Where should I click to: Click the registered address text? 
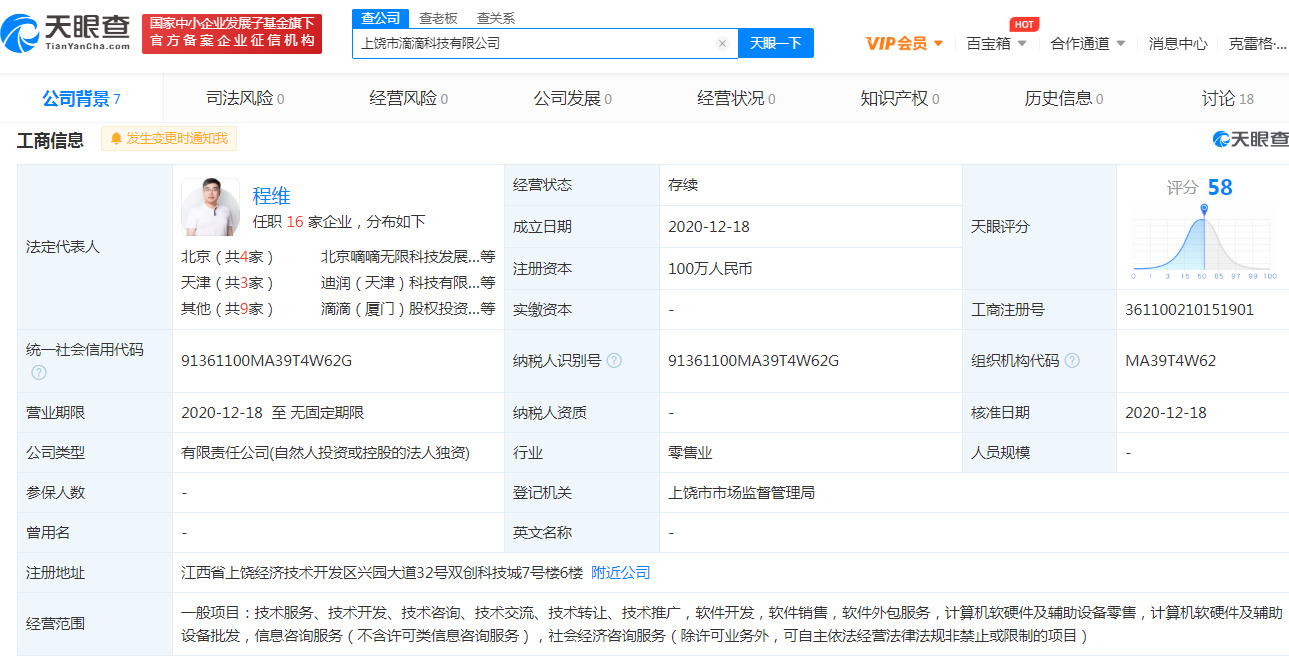click(382, 572)
